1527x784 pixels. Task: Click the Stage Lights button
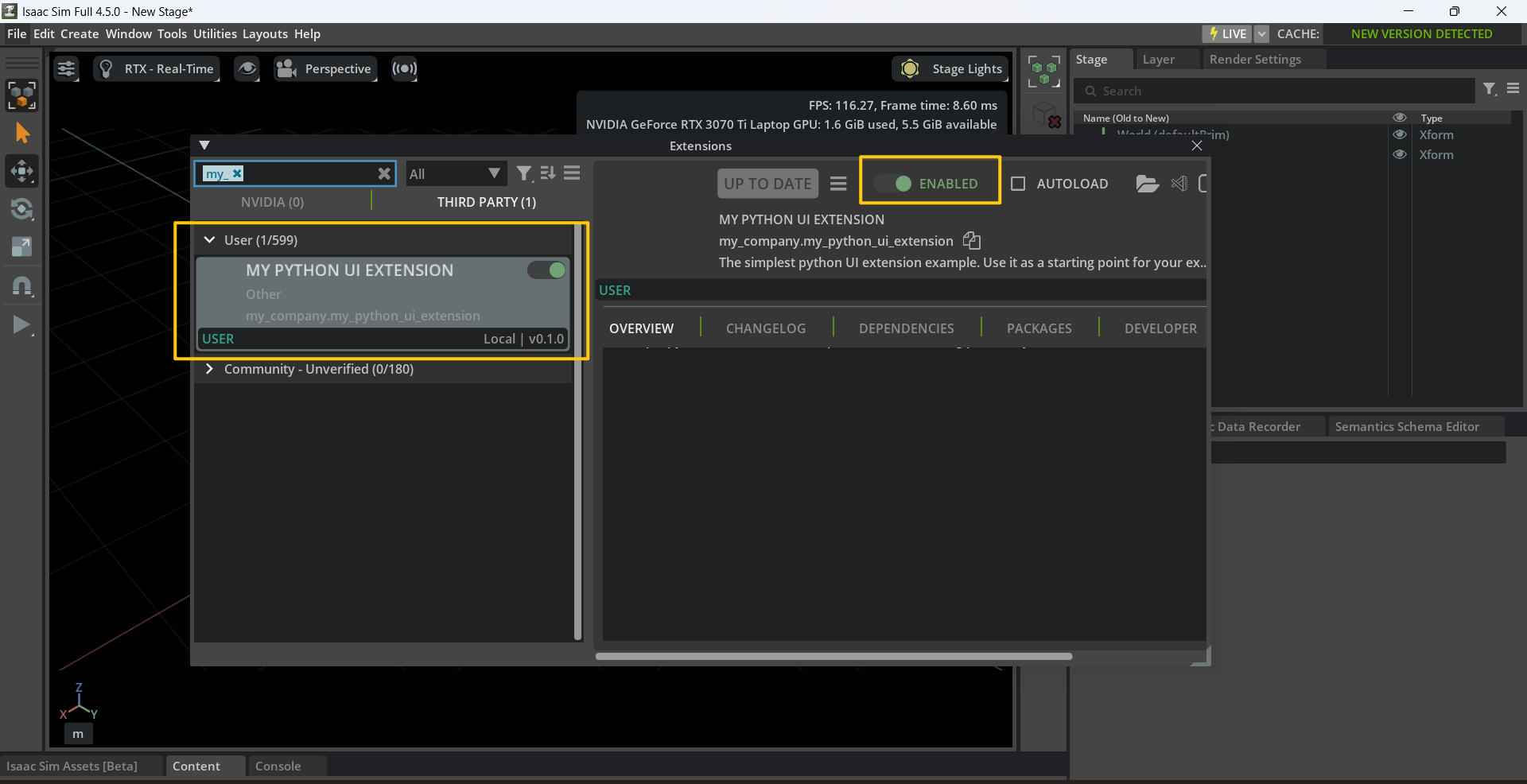click(951, 69)
